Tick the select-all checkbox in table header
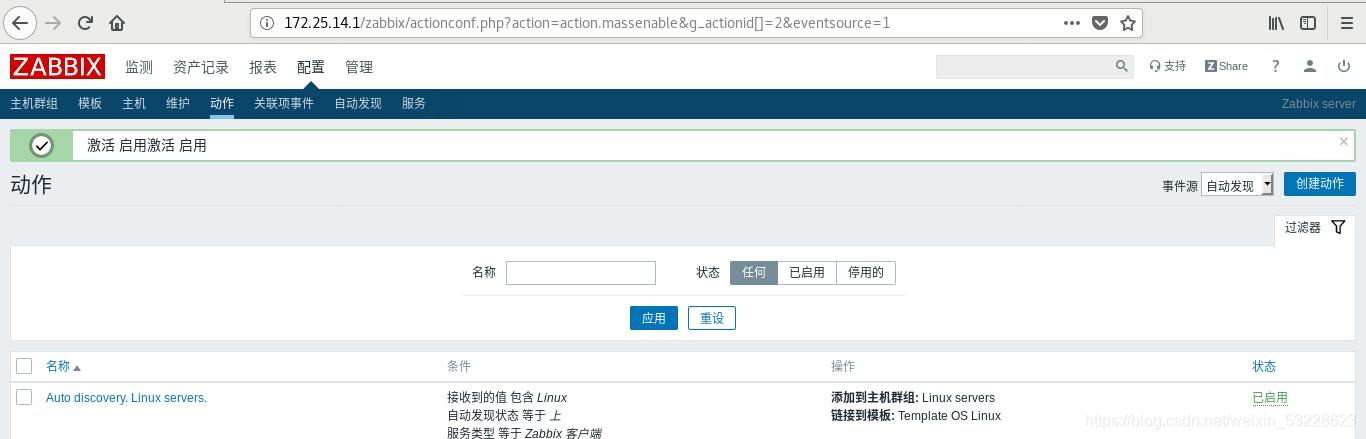 coord(24,366)
